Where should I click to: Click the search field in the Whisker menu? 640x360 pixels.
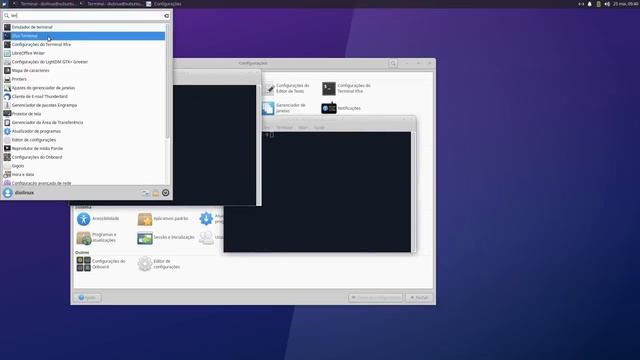coord(86,16)
